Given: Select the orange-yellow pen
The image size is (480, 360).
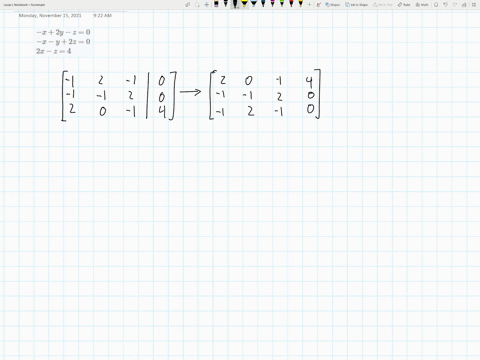Looking at the screenshot, I should pos(300,4).
